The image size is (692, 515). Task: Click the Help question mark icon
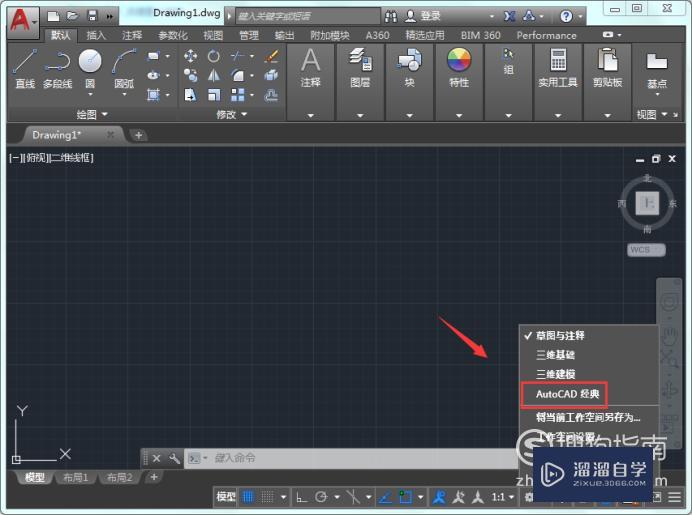[566, 16]
